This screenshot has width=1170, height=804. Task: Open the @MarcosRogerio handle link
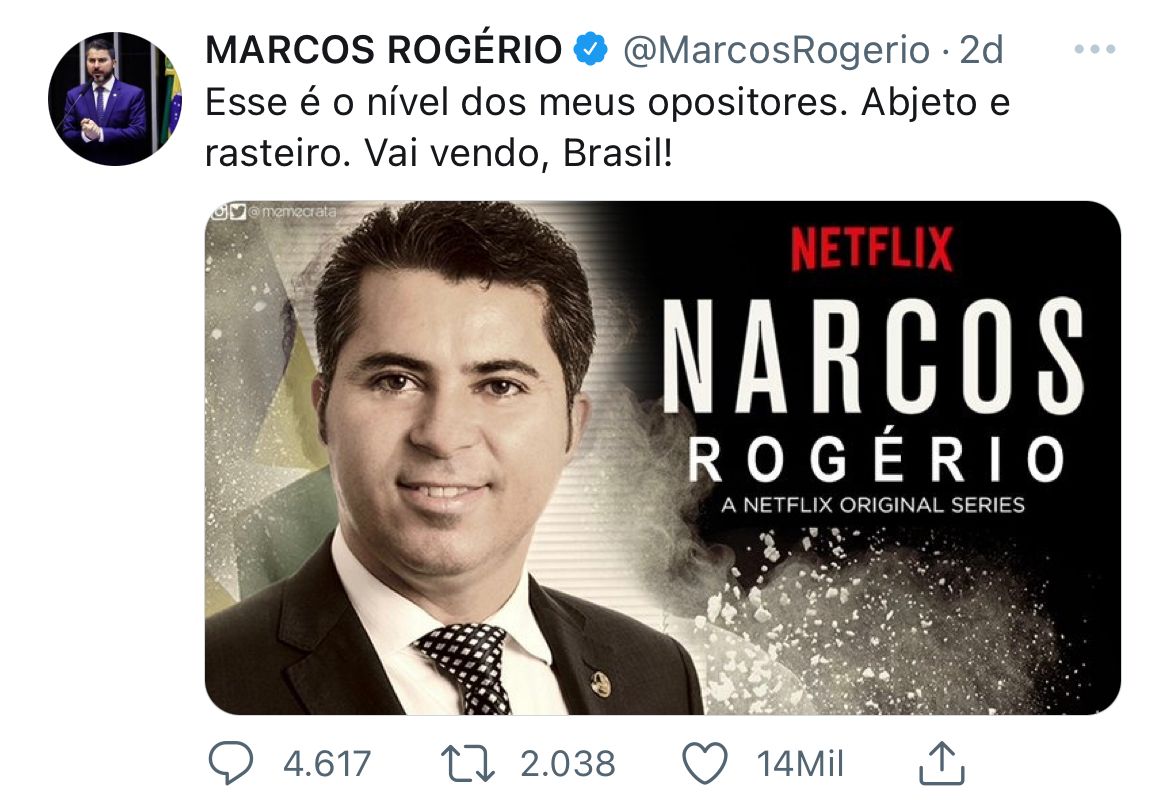(776, 50)
